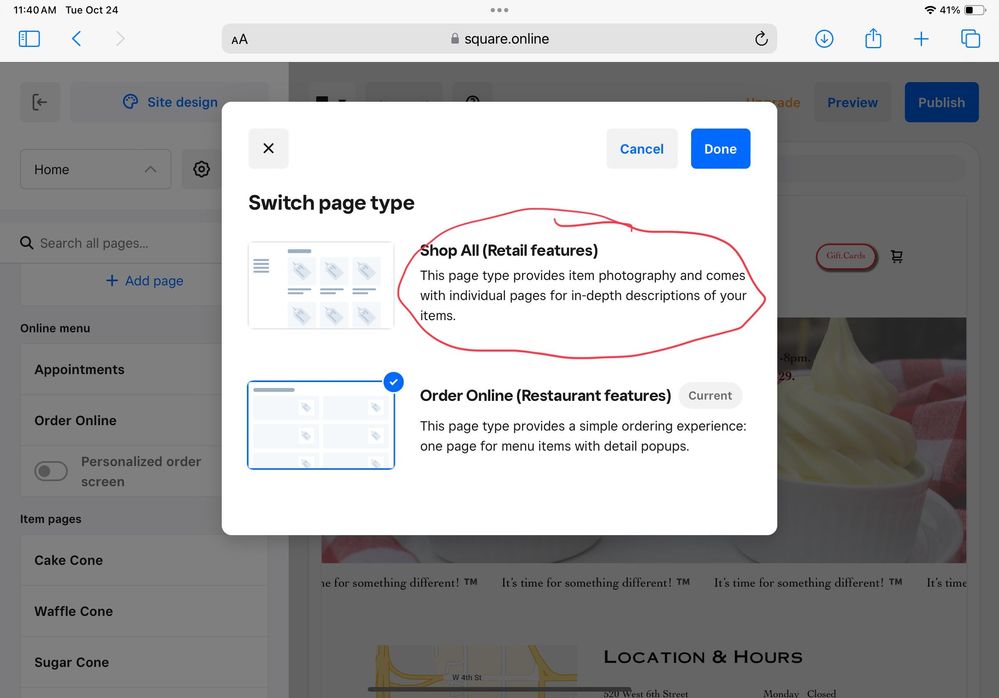Show all open tabs overview

click(x=970, y=39)
